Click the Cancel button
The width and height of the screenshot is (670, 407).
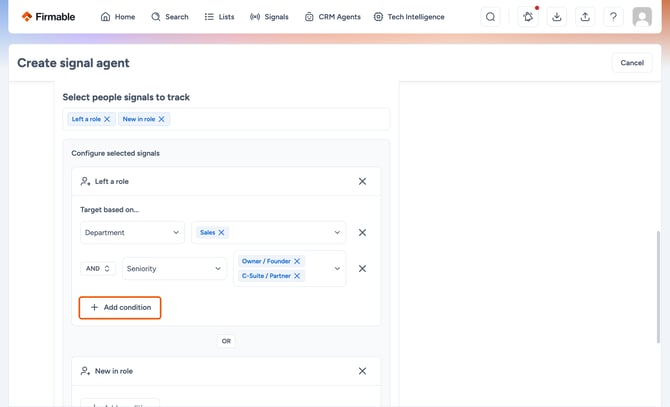pos(632,63)
